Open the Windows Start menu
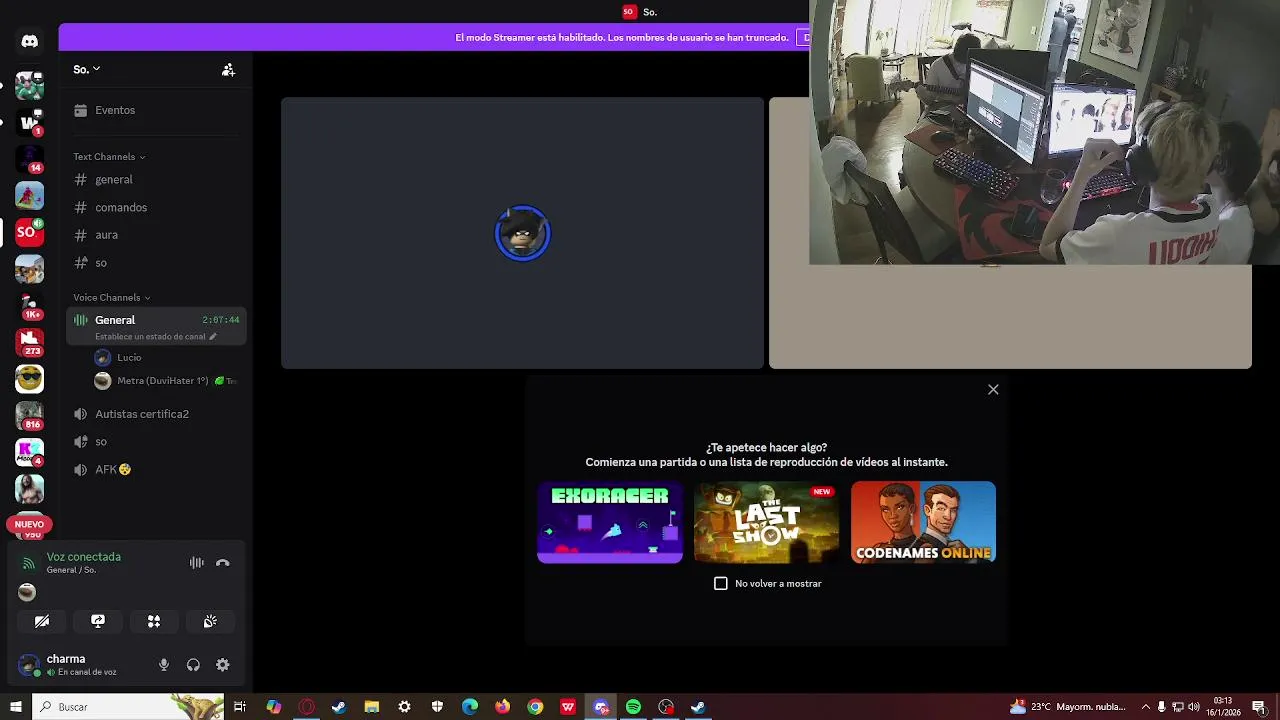Screen dimensions: 1280x720 point(15,707)
